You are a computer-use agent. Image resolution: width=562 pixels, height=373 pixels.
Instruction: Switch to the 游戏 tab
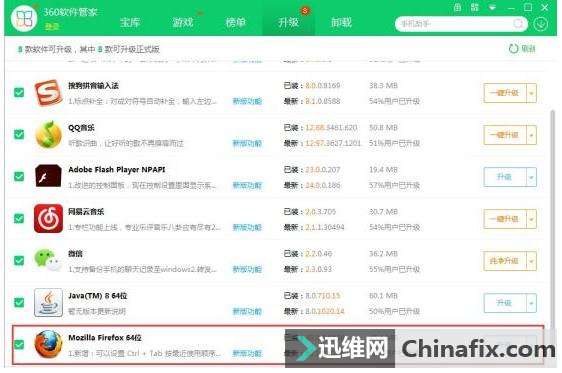click(183, 23)
